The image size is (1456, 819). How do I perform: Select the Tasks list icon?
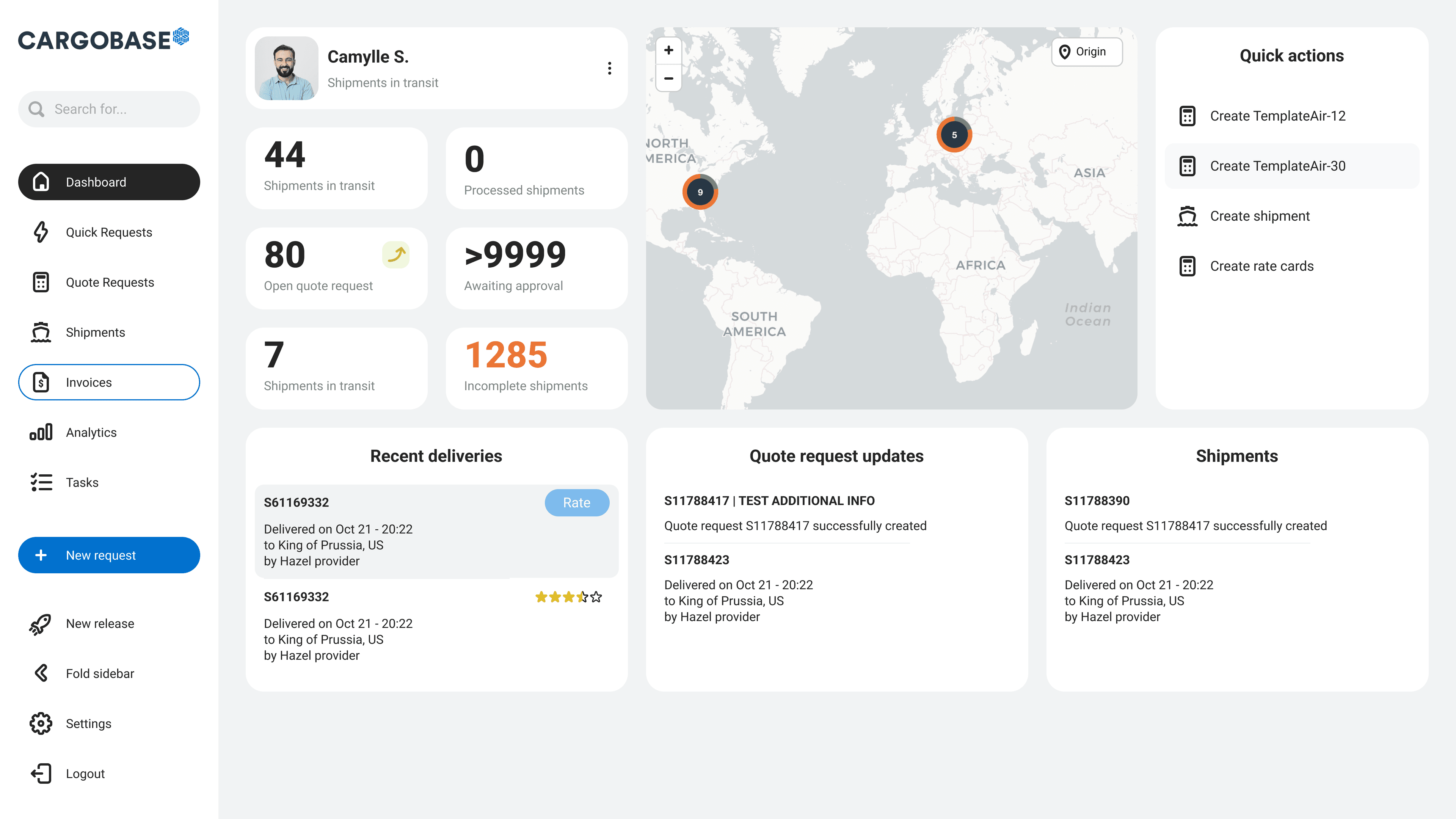pos(40,482)
